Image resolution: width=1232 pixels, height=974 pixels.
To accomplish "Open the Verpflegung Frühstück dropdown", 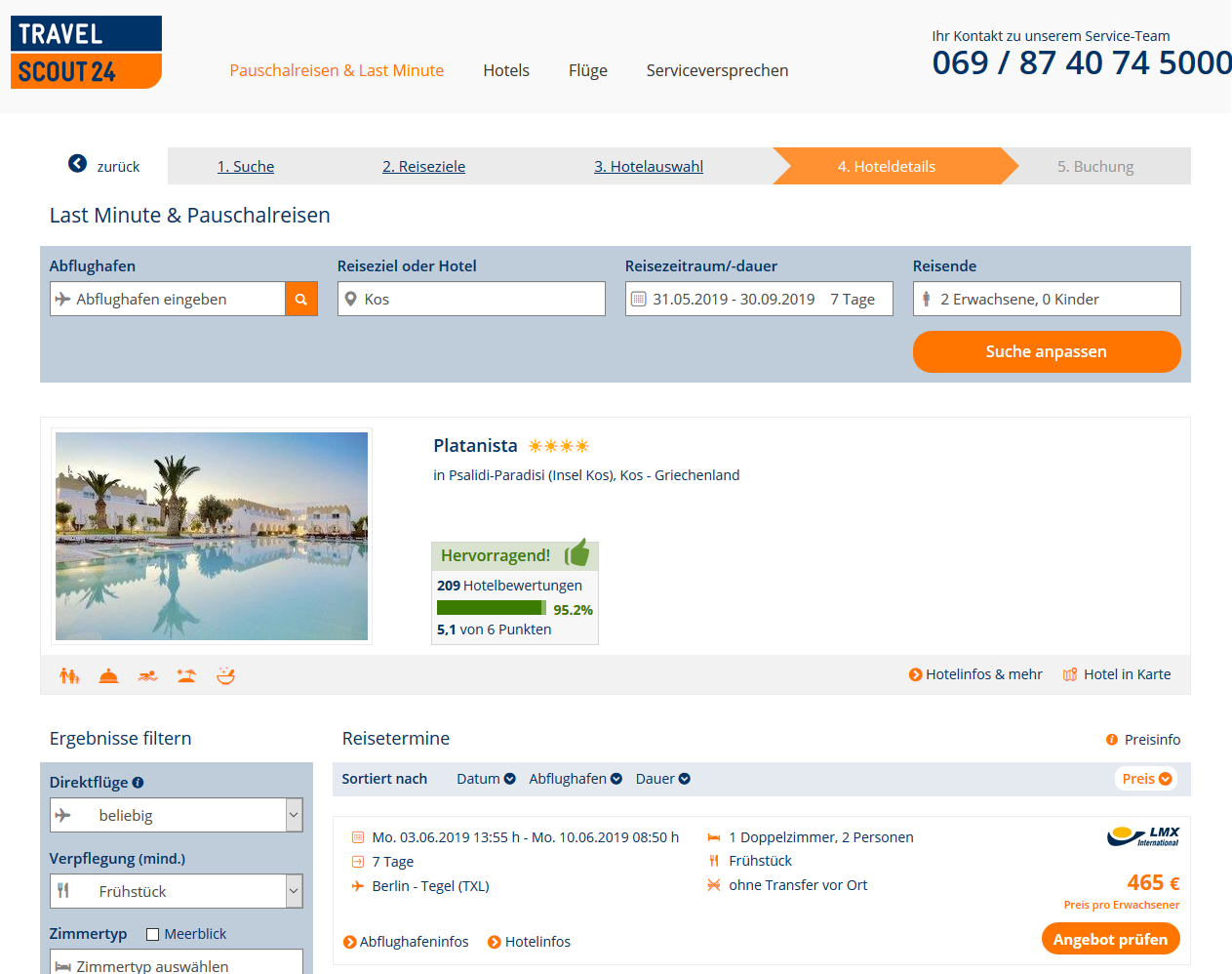I will tap(177, 891).
